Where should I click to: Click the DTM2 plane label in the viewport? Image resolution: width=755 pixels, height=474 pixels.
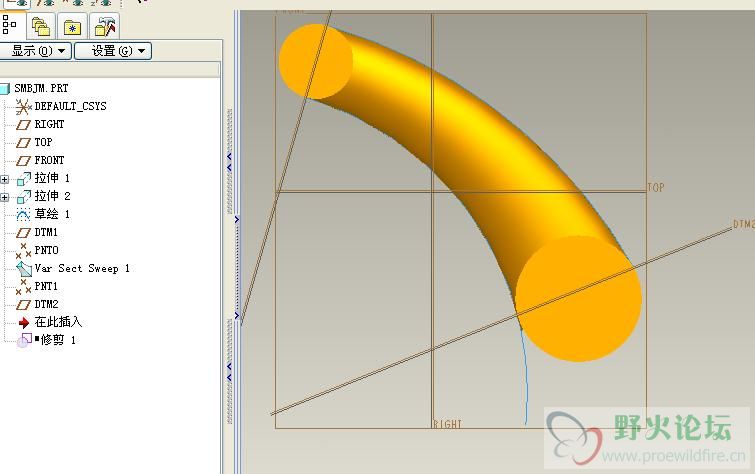click(743, 224)
